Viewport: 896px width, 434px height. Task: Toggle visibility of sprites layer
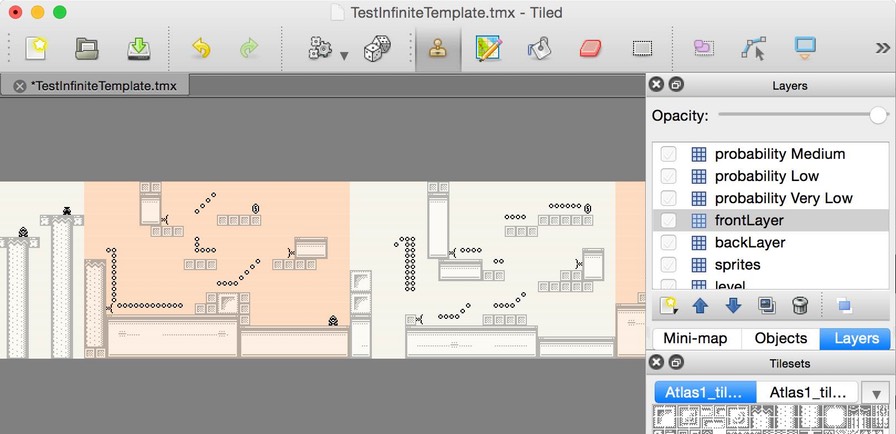(668, 265)
